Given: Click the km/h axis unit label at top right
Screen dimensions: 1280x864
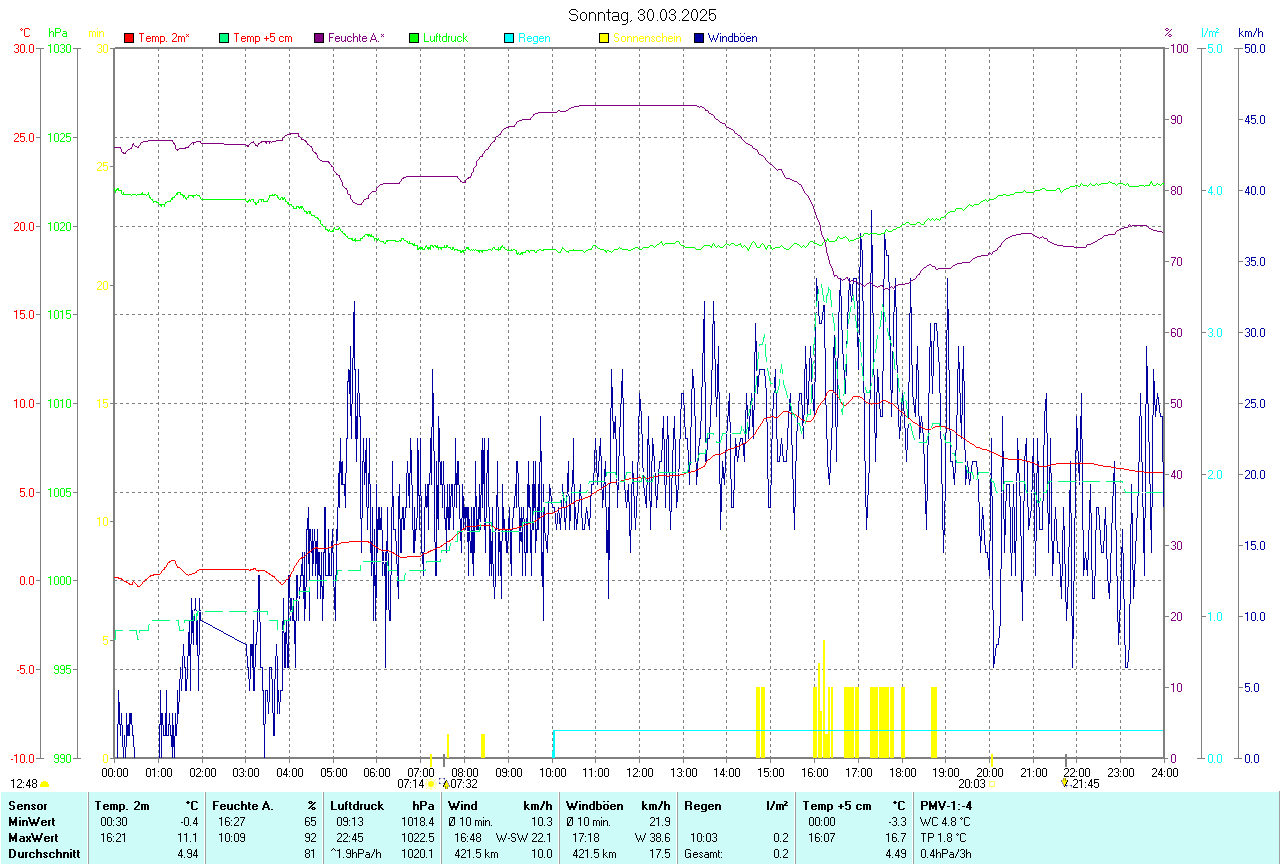Looking at the screenshot, I should click(x=1251, y=33).
